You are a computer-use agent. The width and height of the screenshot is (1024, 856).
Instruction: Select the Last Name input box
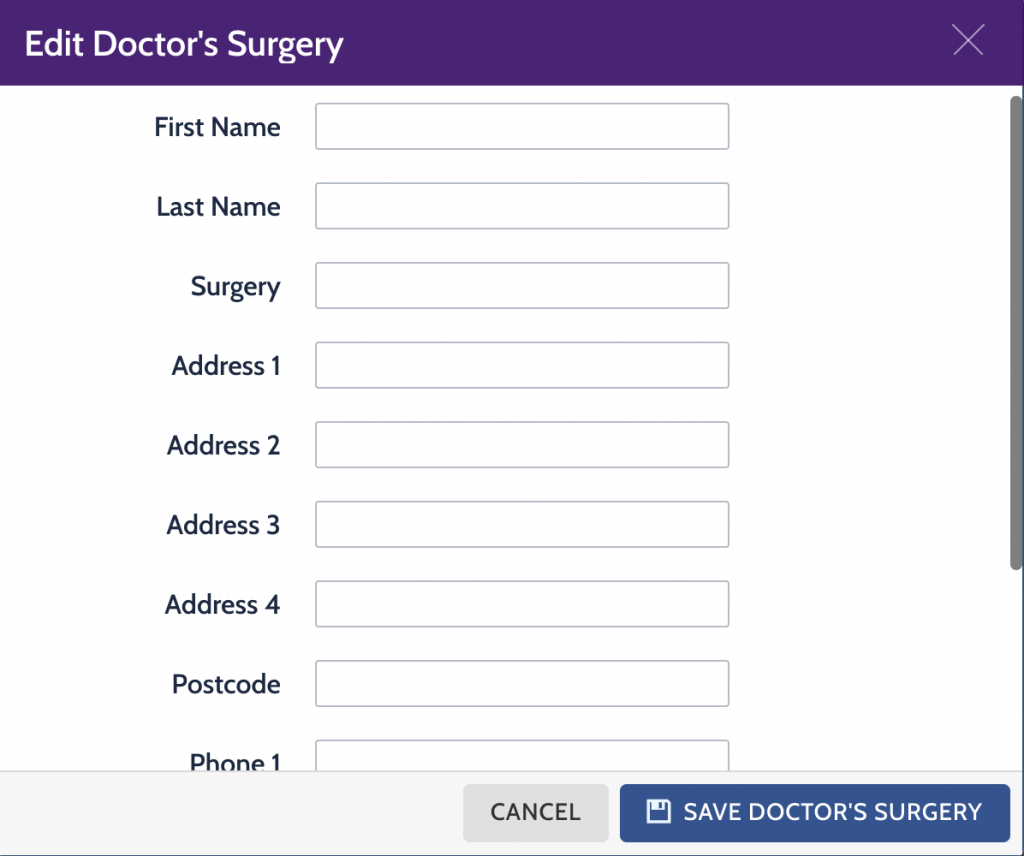(x=522, y=206)
